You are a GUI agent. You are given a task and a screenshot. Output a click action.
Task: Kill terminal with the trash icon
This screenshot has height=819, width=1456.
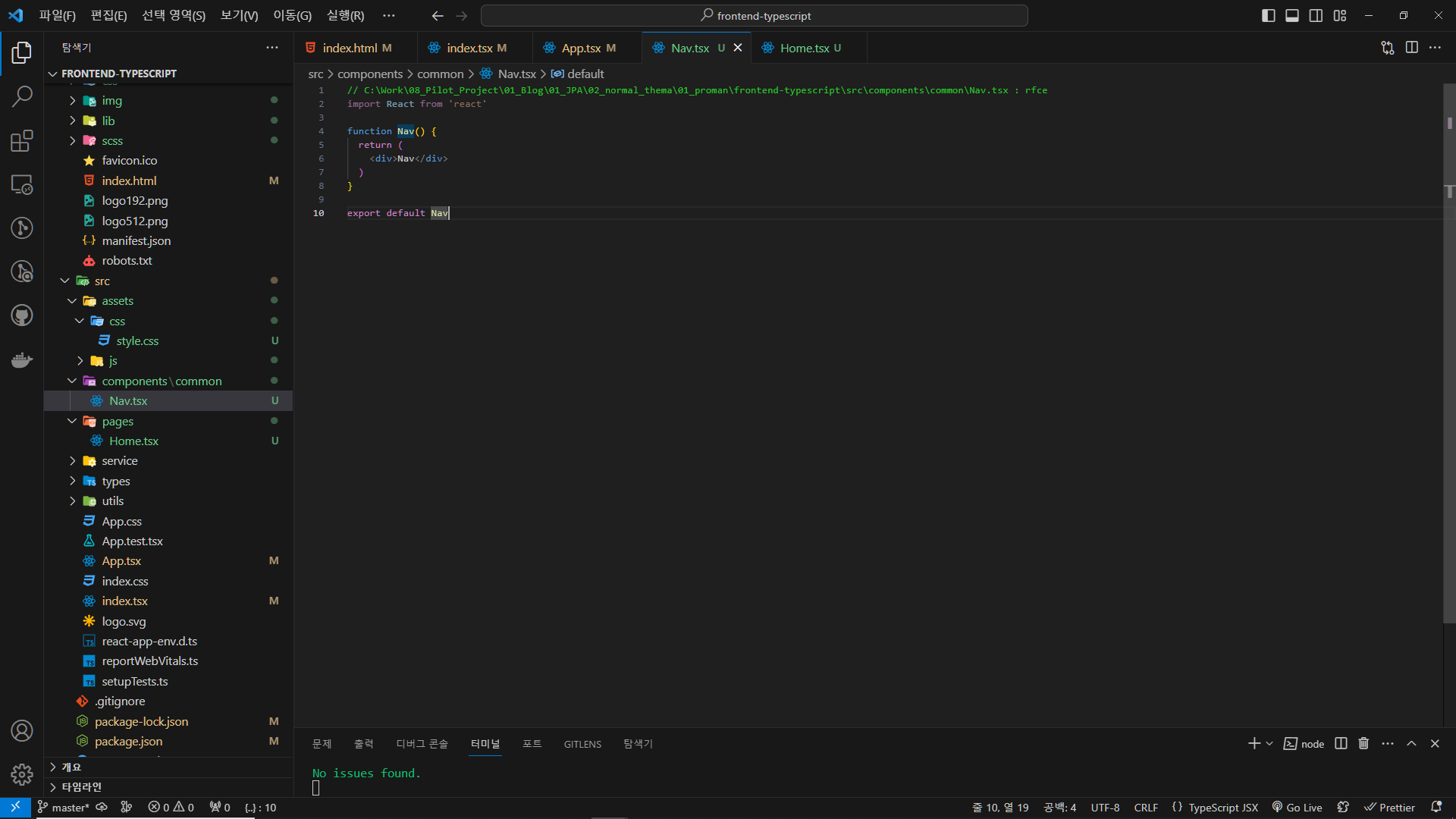click(x=1363, y=744)
